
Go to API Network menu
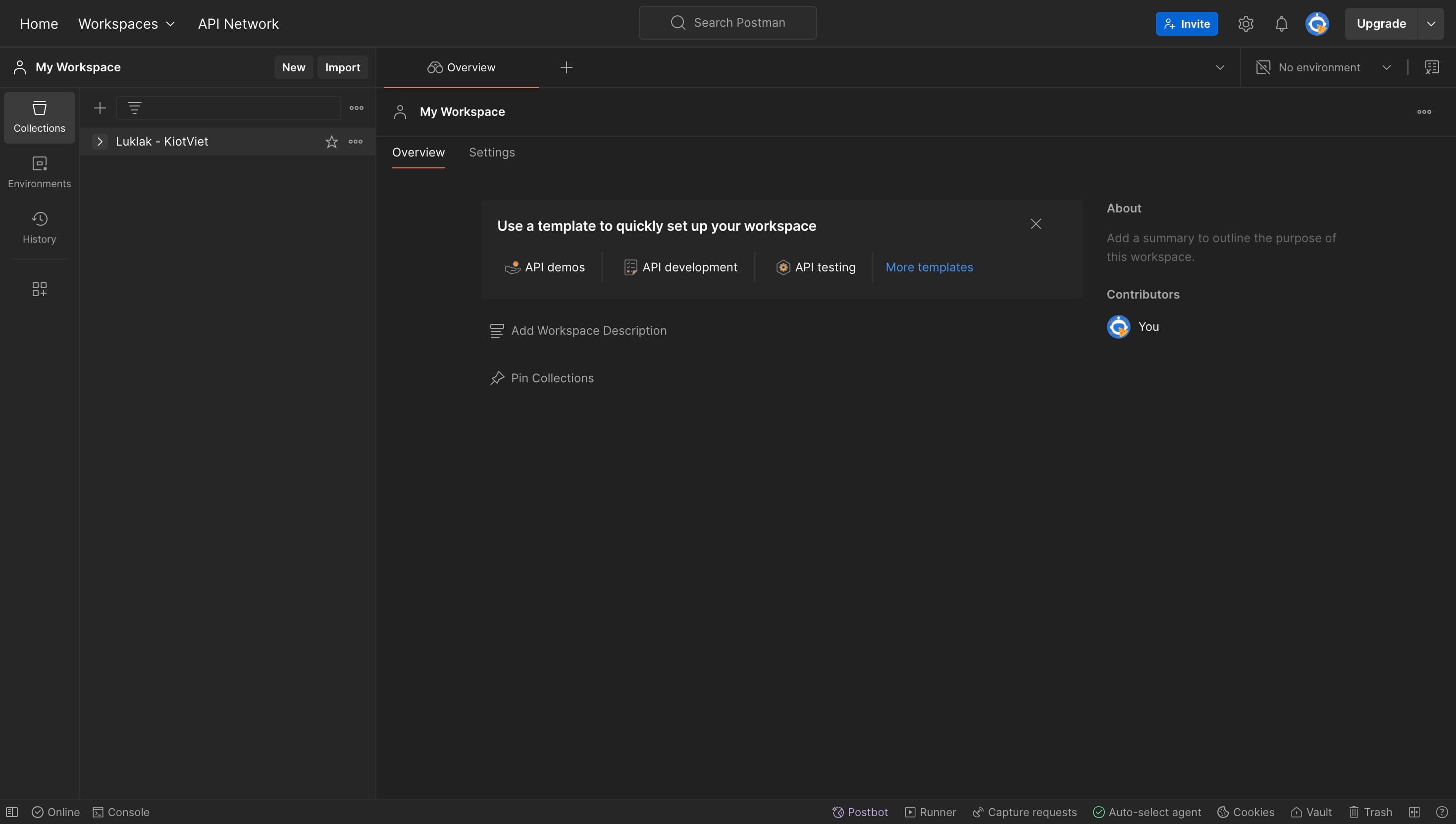click(x=238, y=24)
